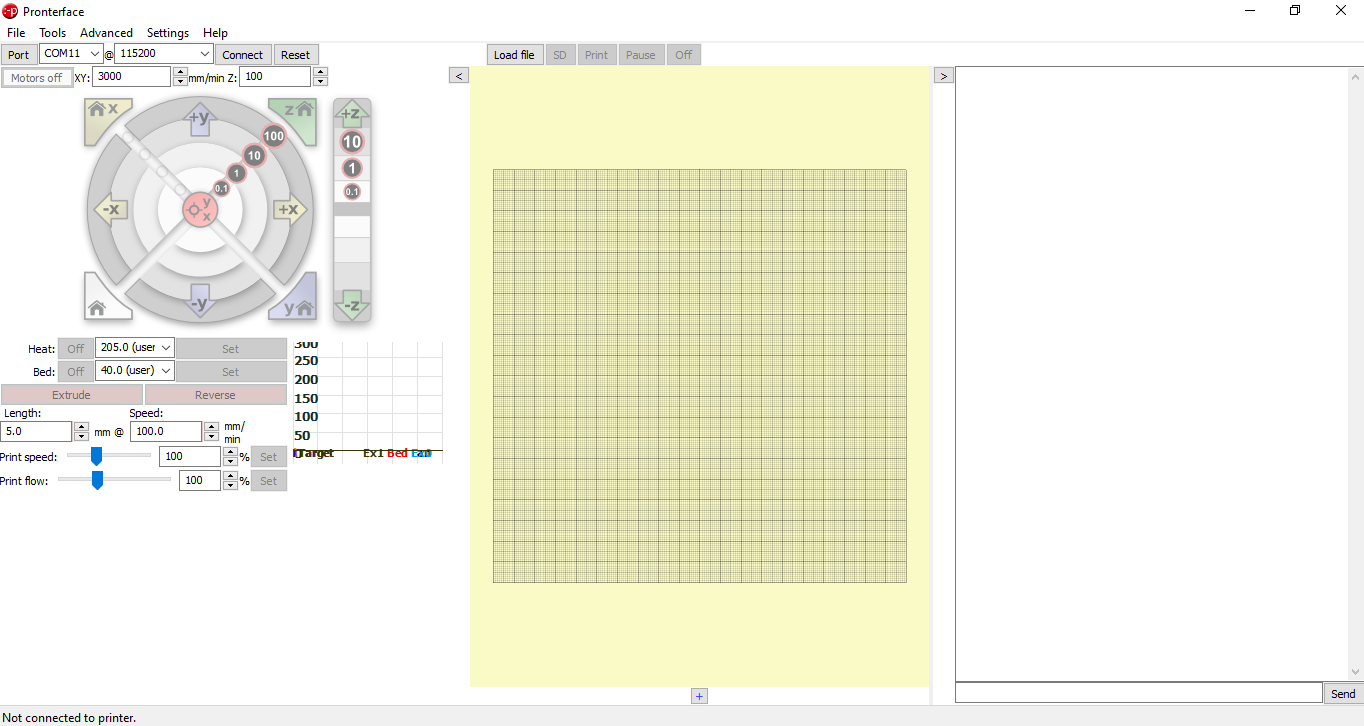The image size is (1364, 726).
Task: Select the 10 mm XY step ring
Action: [x=254, y=155]
